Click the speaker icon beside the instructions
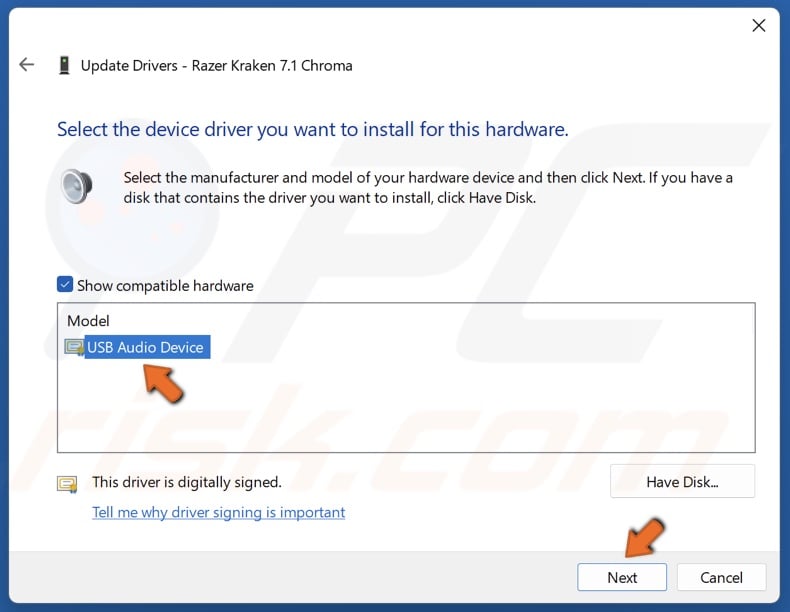Image resolution: width=790 pixels, height=612 pixels. coord(76,186)
